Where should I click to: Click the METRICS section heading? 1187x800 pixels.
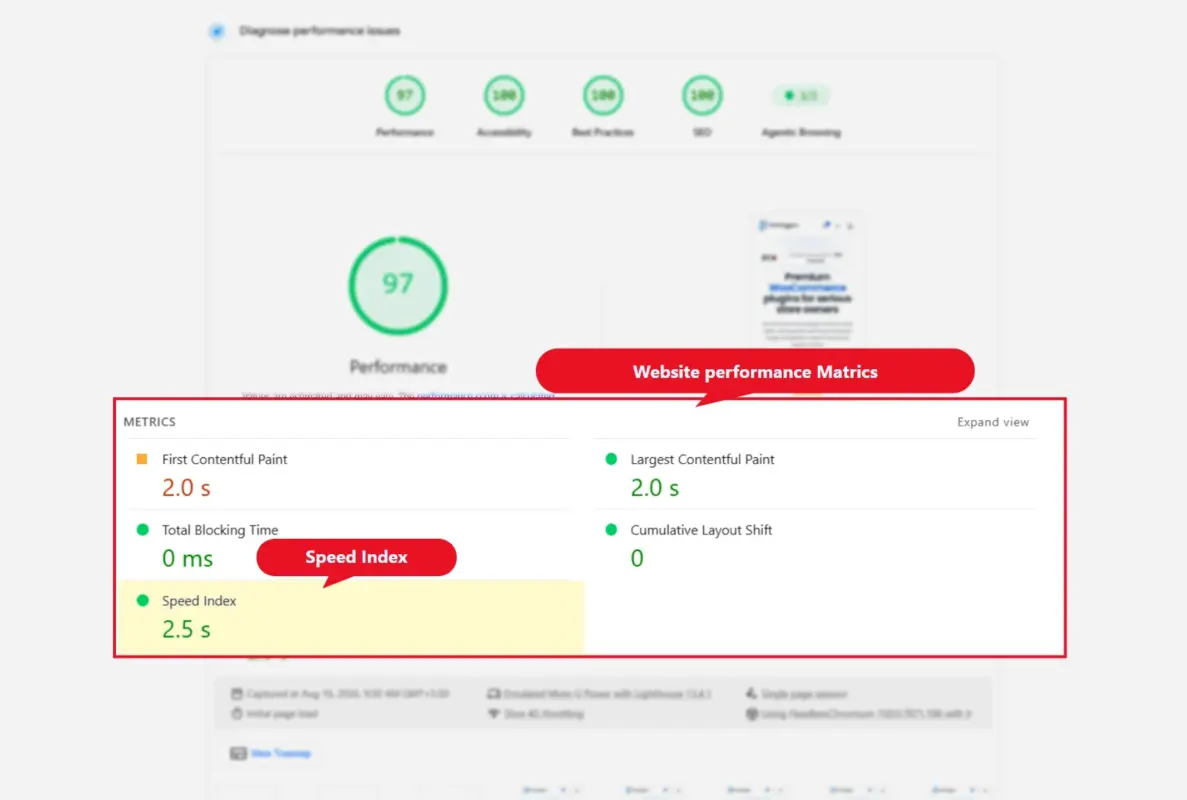click(149, 422)
